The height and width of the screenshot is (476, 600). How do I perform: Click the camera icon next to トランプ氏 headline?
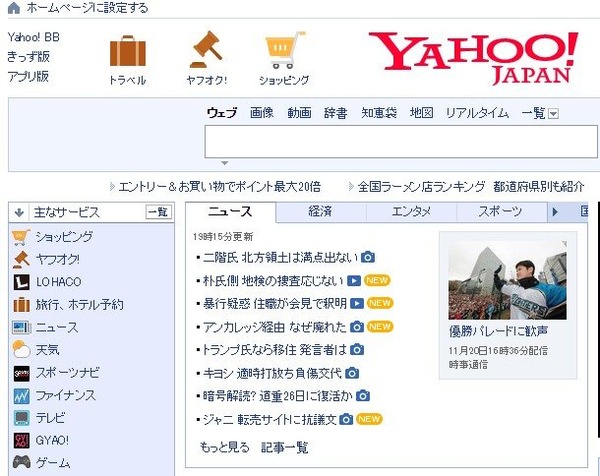pos(357,349)
